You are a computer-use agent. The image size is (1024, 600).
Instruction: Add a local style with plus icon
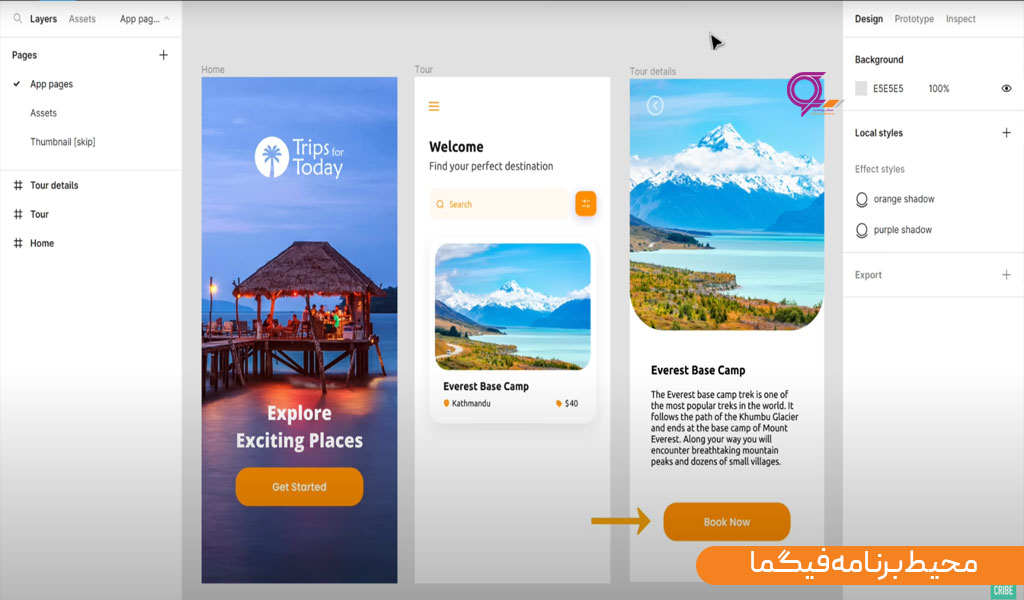(1006, 133)
